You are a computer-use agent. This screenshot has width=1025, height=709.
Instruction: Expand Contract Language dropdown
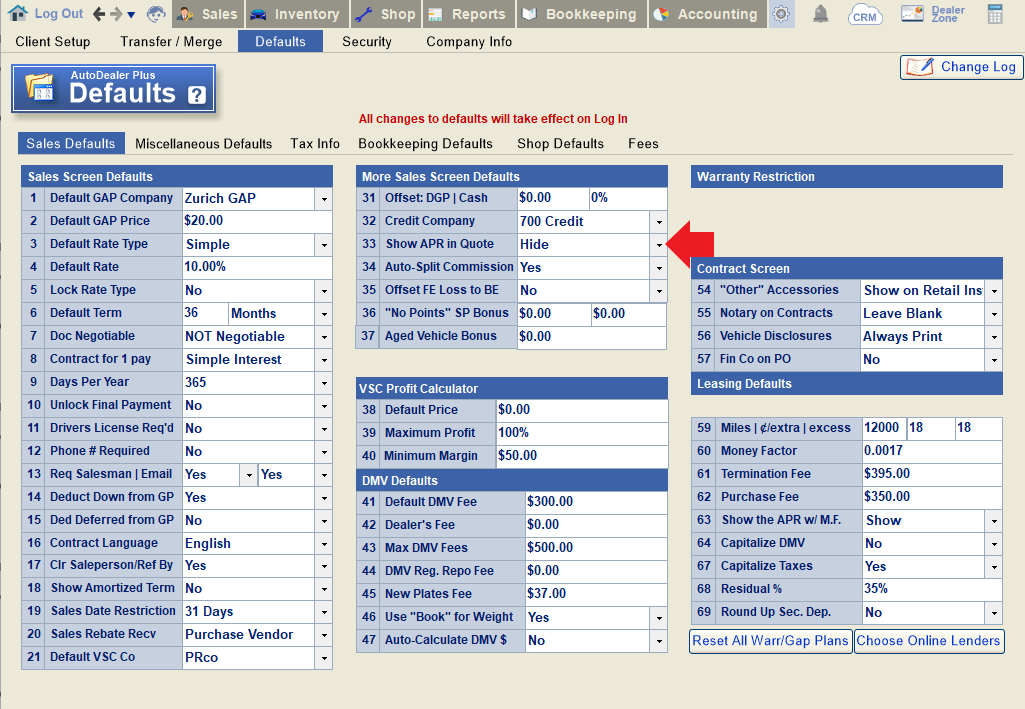[324, 544]
